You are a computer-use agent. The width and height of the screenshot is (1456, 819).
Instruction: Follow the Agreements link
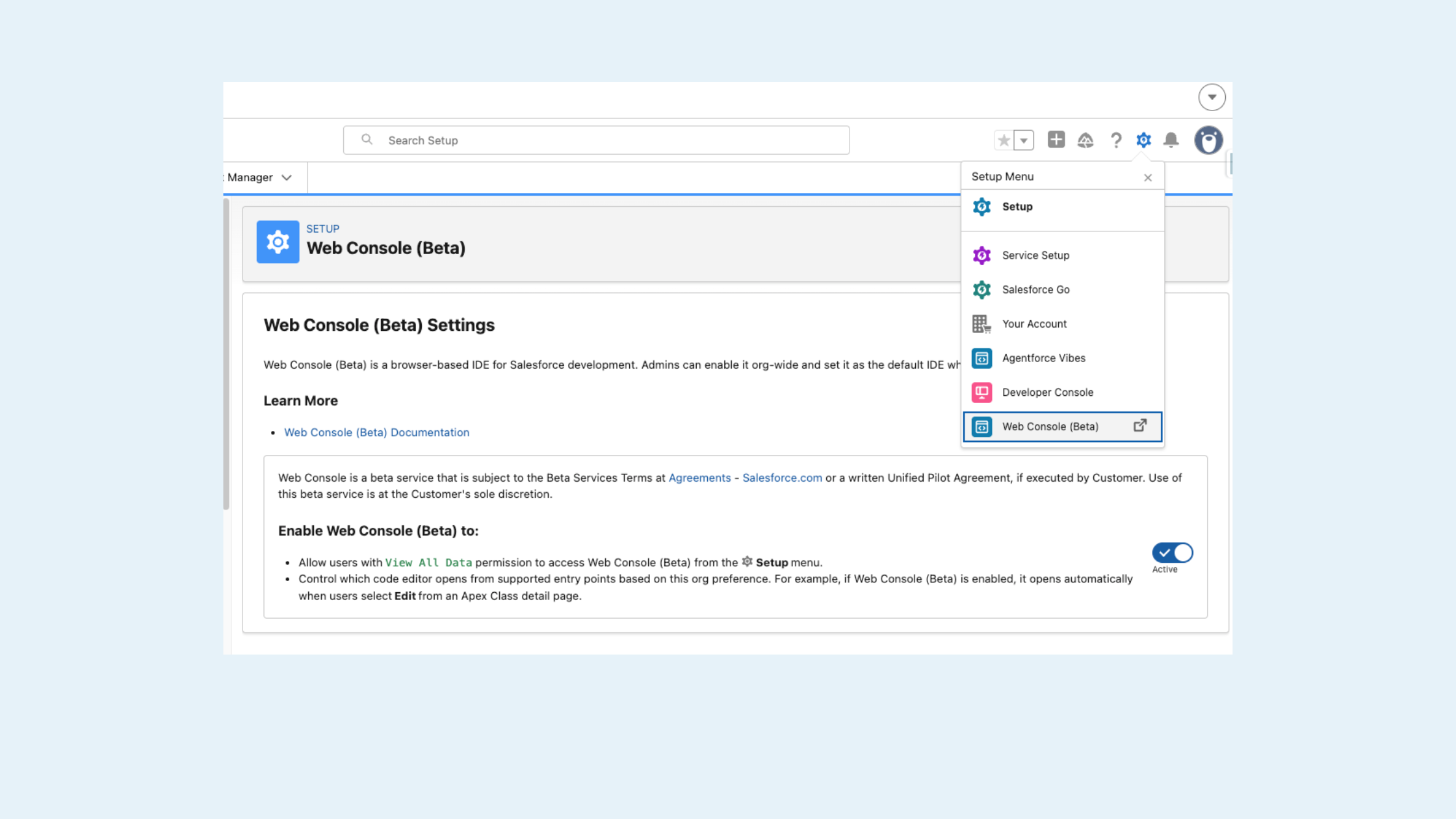(699, 478)
